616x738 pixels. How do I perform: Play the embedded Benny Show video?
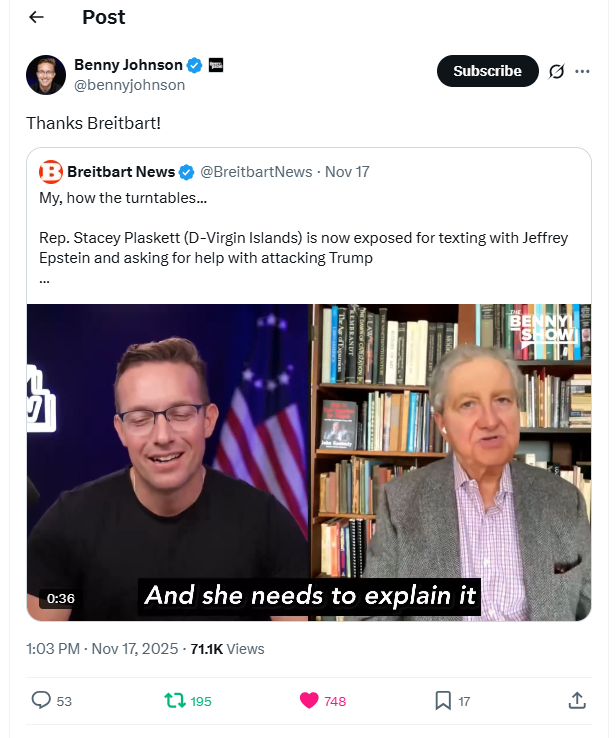click(x=309, y=462)
